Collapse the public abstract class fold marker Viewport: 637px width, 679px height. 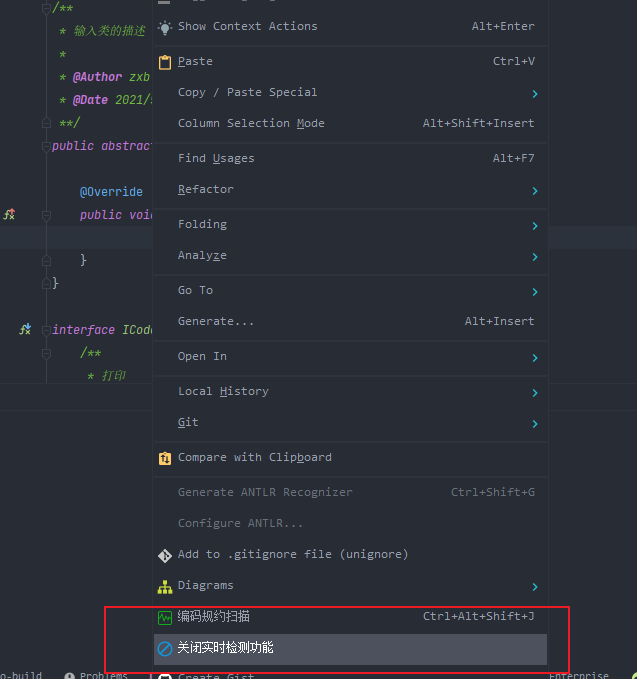(46, 146)
